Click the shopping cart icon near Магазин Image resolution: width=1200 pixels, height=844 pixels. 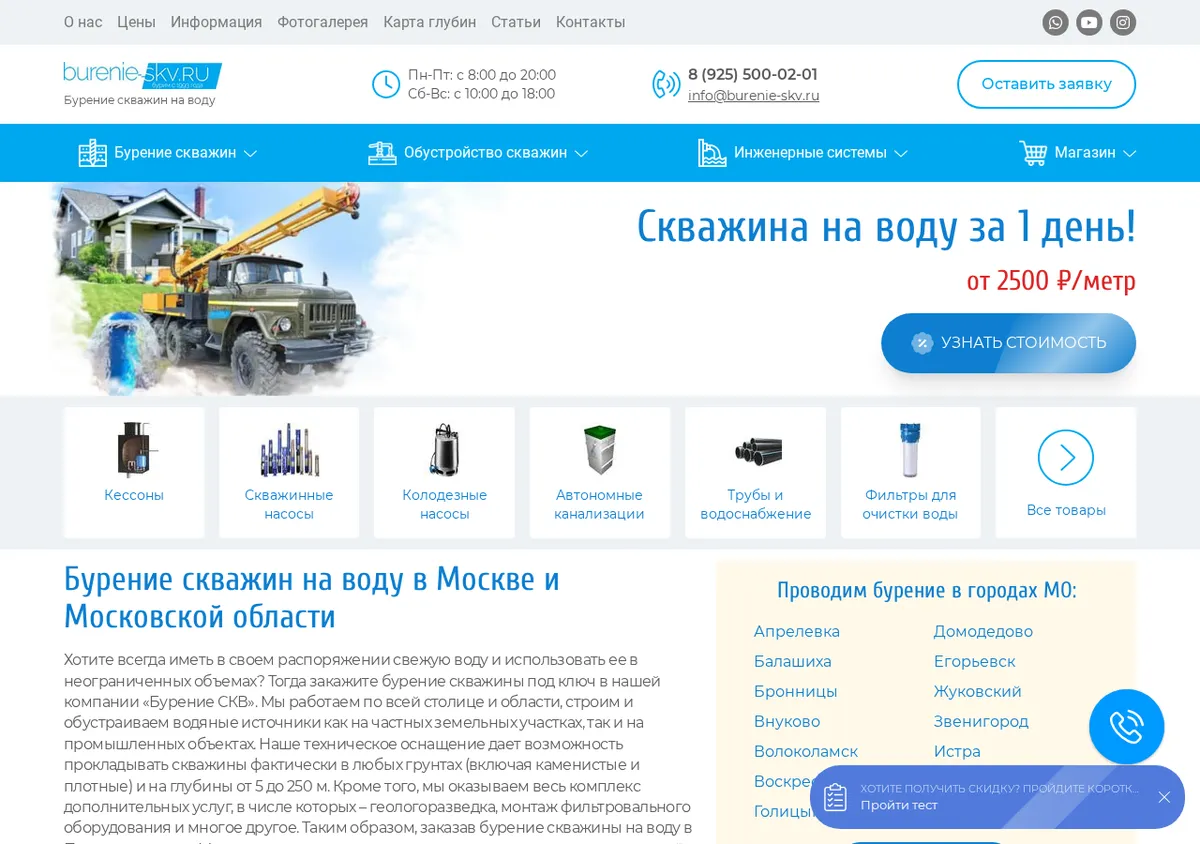(1033, 153)
